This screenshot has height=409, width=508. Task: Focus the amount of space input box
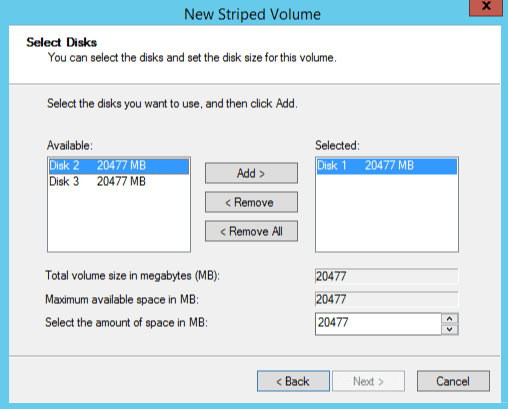coord(378,324)
